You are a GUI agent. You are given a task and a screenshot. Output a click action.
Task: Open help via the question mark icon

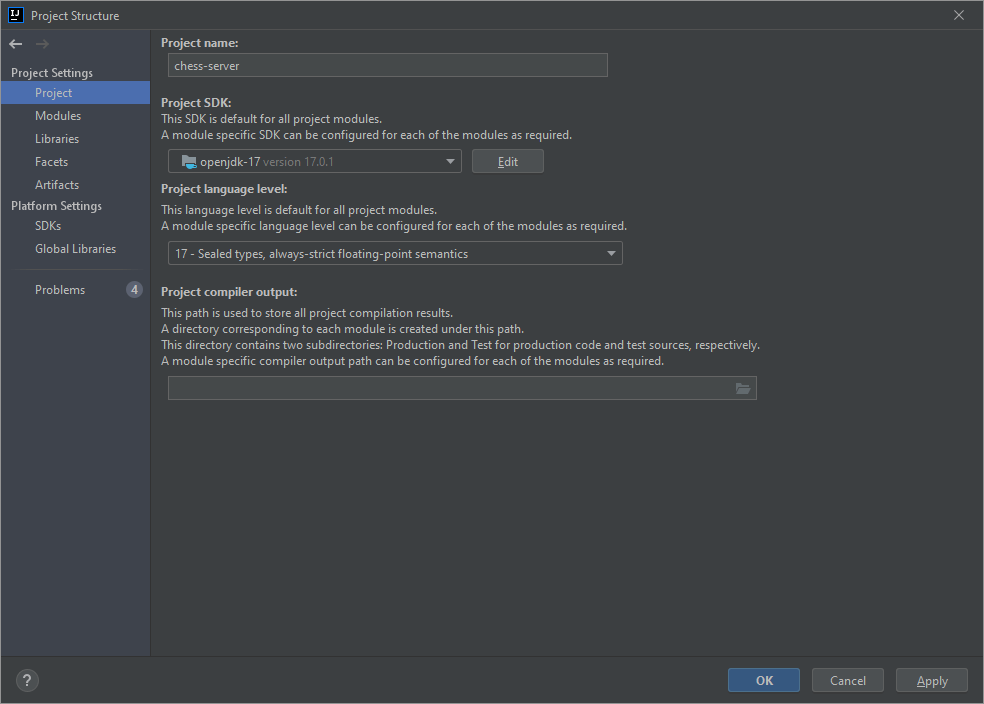[x=26, y=680]
